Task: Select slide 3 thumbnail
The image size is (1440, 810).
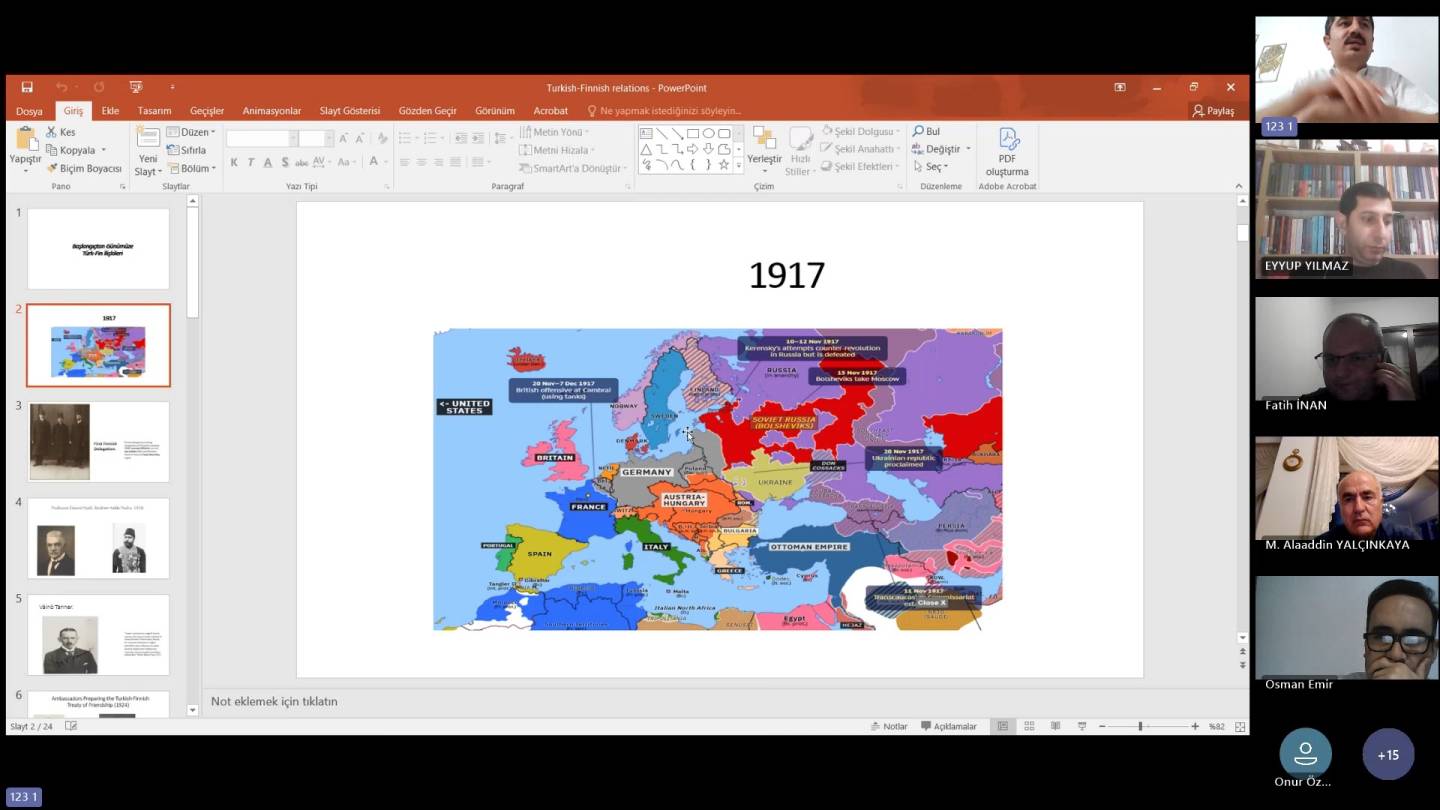Action: [x=98, y=441]
